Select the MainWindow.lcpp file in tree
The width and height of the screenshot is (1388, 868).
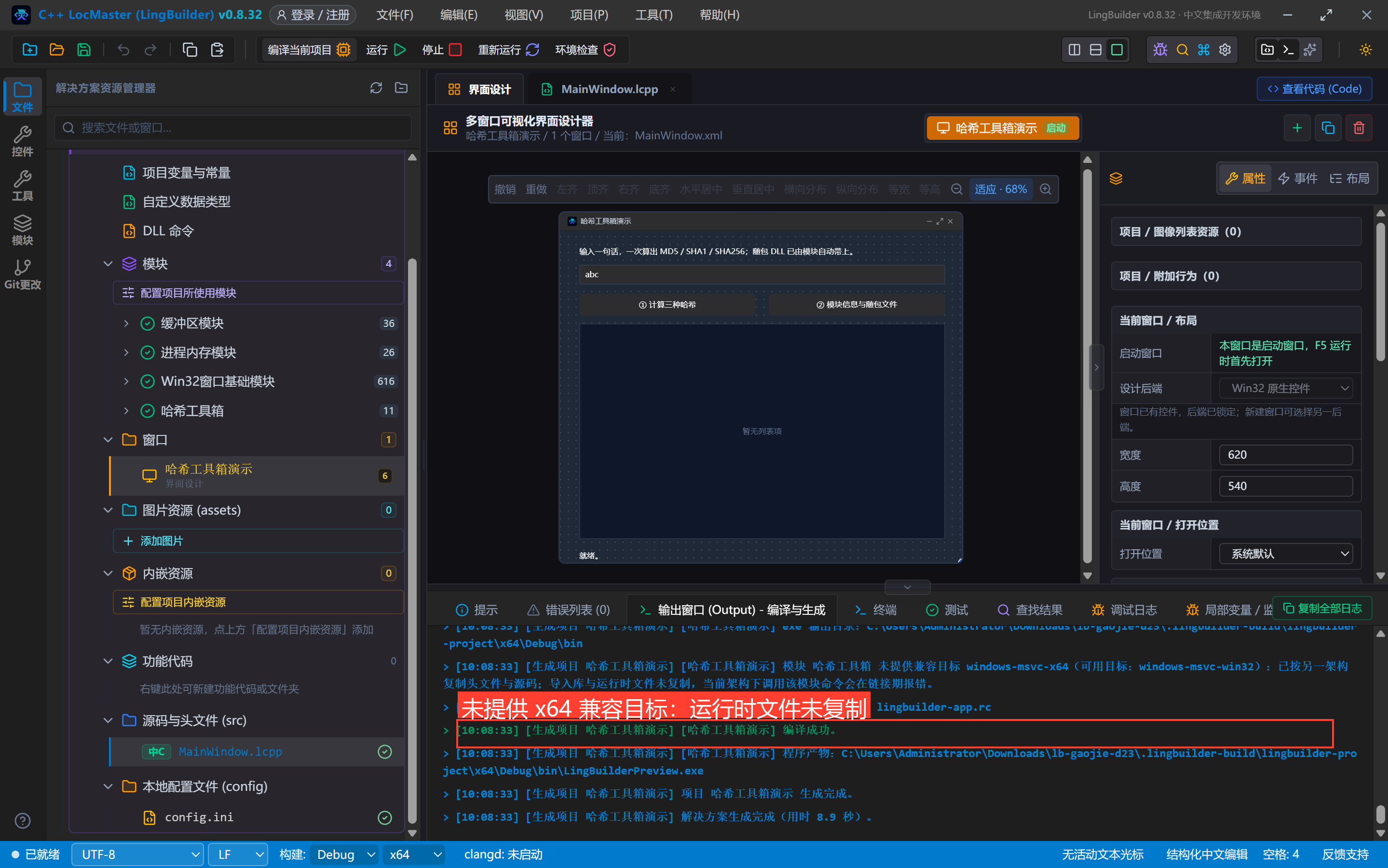pos(257,751)
